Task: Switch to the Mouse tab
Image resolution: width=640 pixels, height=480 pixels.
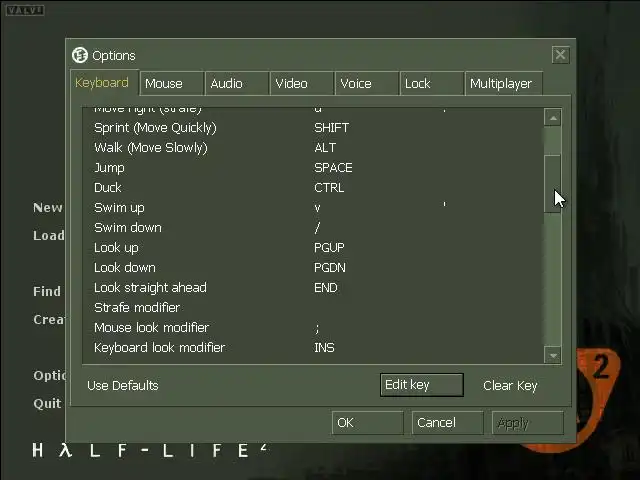Action: 172,84
